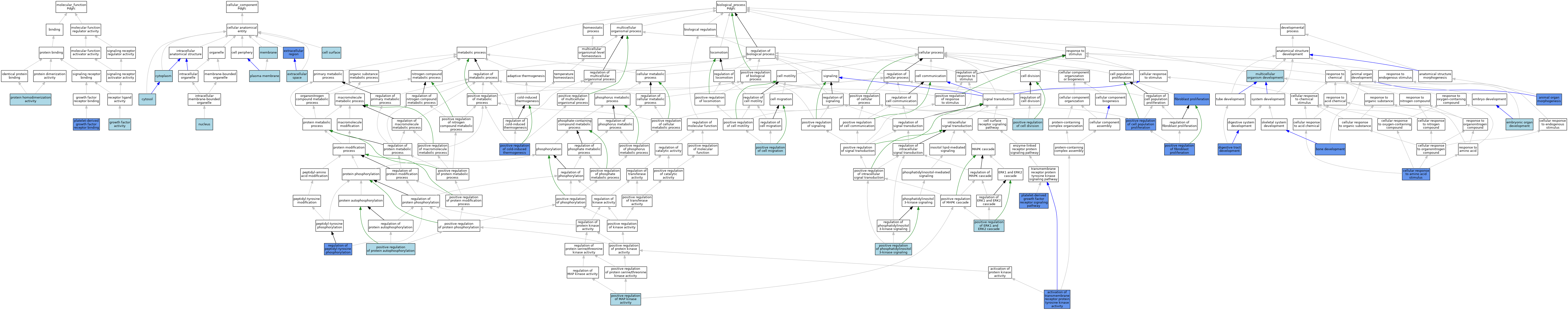The height and width of the screenshot is (310, 1568).
Task: Click 'positive regulation of cell population proliferation' node
Action: pyautogui.click(x=1141, y=124)
